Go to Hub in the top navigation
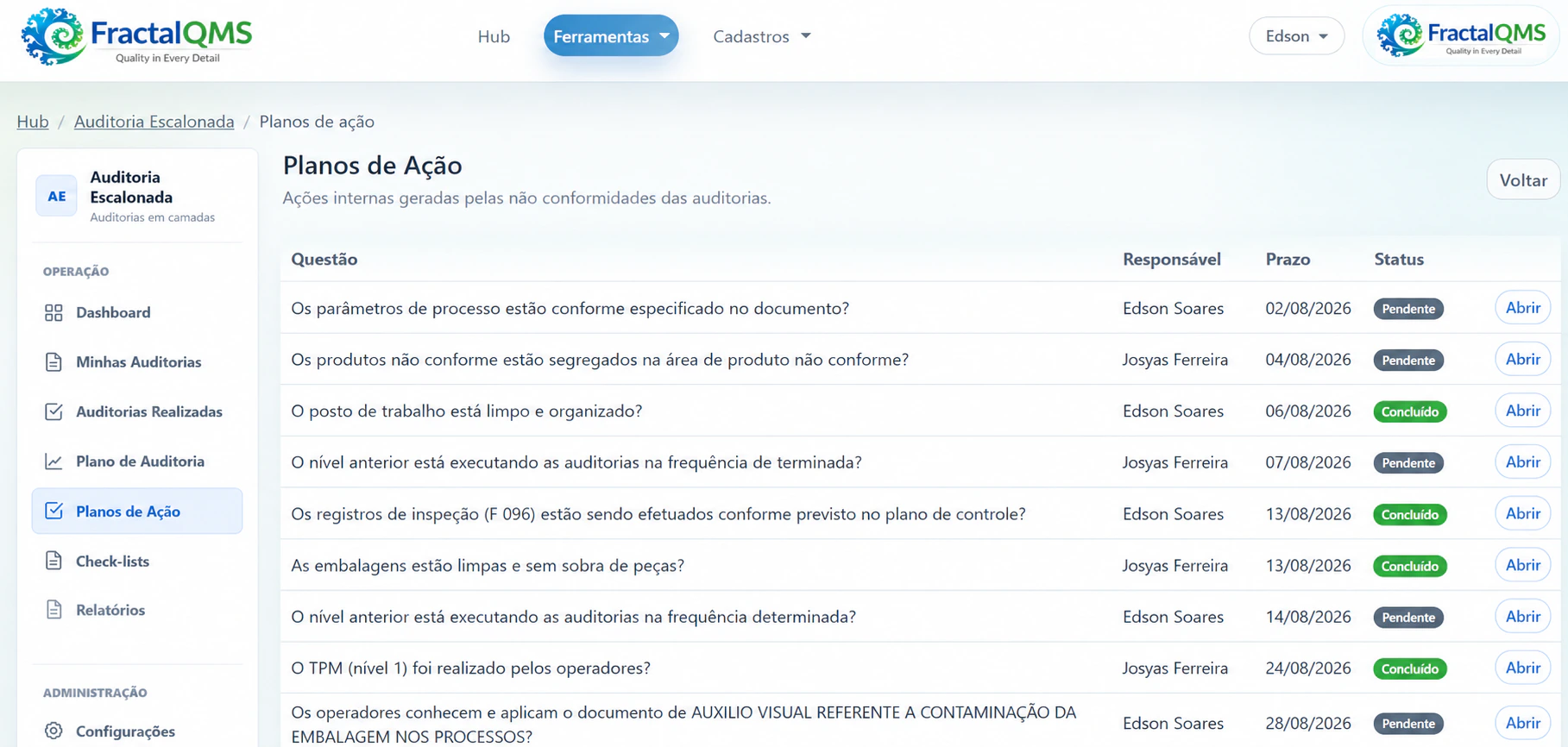This screenshot has height=747, width=1568. coord(494,36)
